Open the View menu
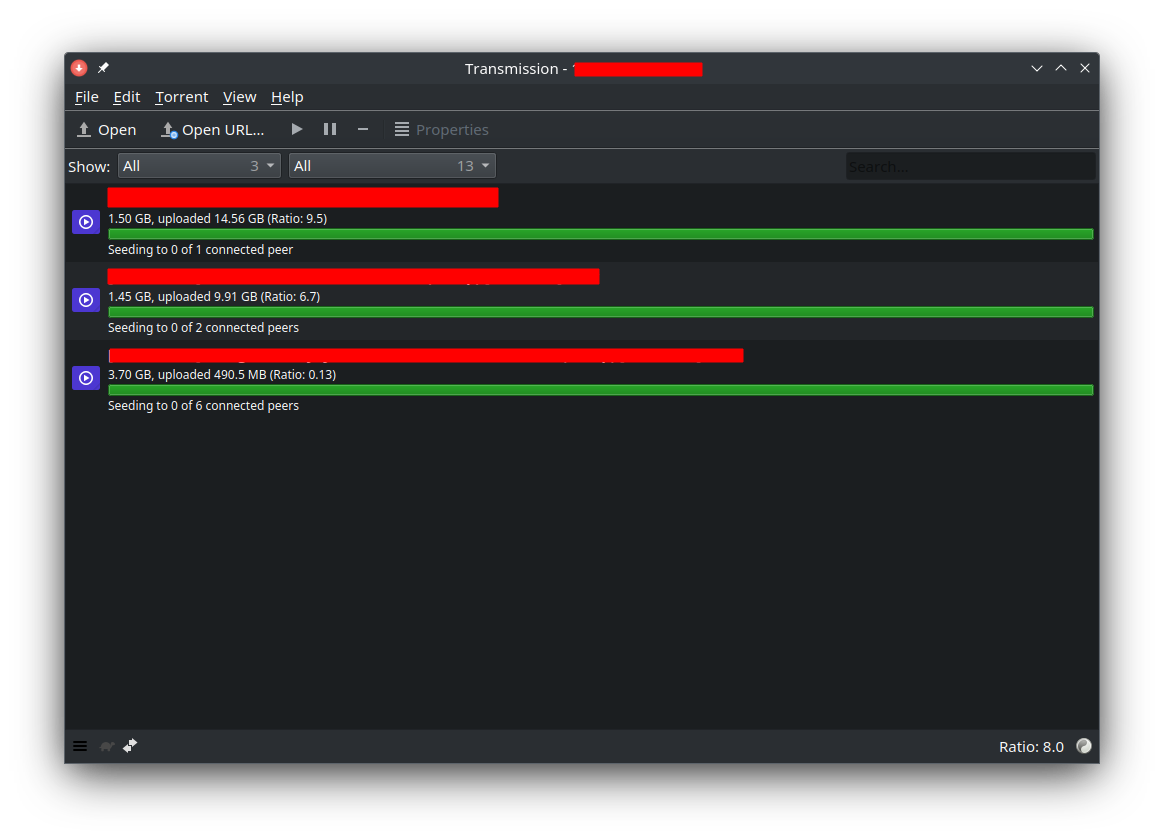 239,97
